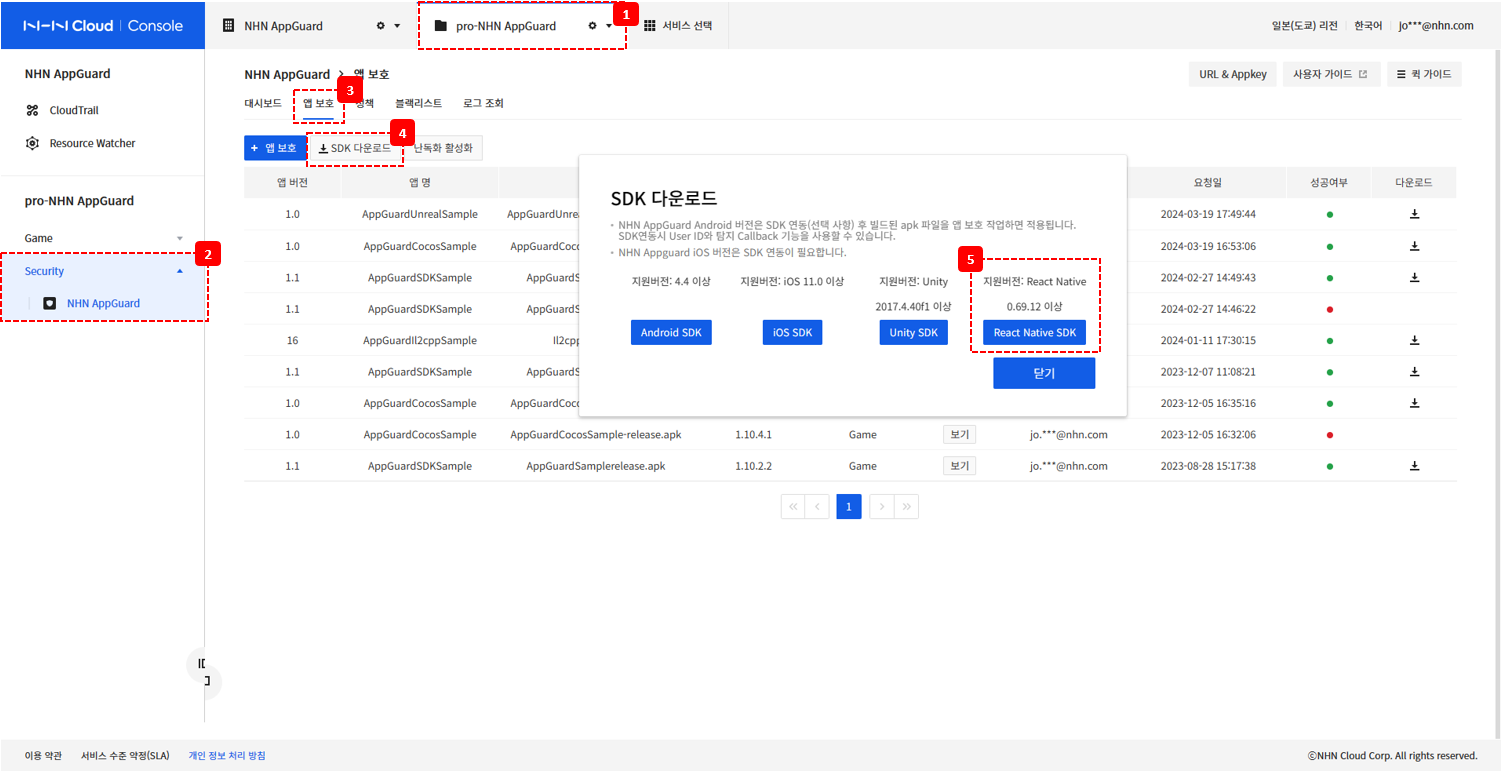Close the SDK 다운로드 dialog with 닫기
Viewport: 1501px width, 771px height.
(1044, 373)
